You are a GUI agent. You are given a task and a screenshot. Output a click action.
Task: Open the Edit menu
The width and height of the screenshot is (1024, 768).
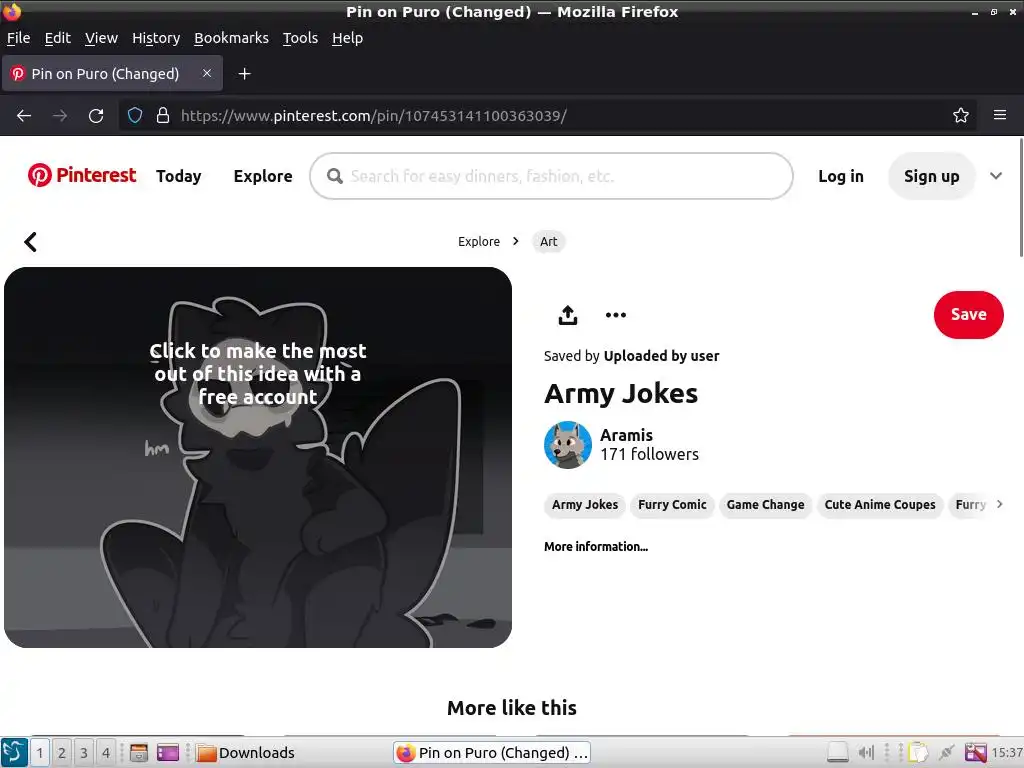click(x=57, y=38)
